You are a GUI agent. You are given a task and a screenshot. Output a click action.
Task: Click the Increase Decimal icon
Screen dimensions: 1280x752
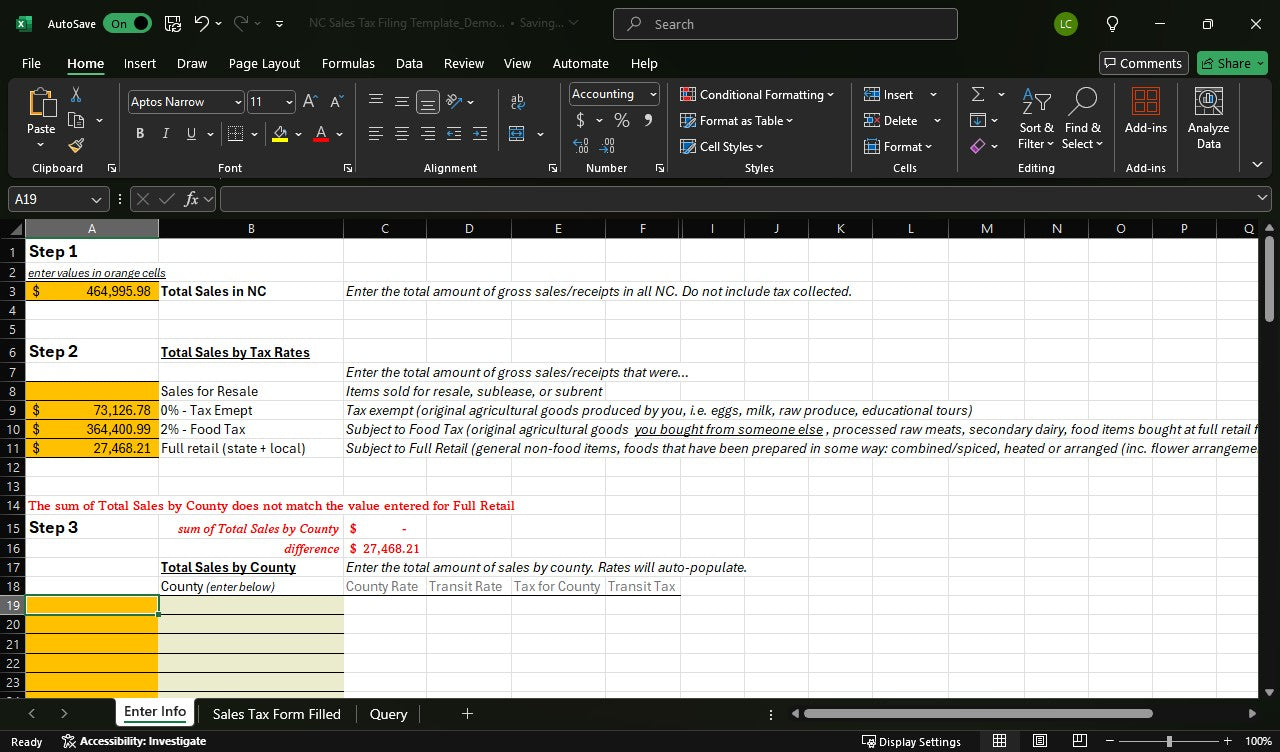coord(581,146)
